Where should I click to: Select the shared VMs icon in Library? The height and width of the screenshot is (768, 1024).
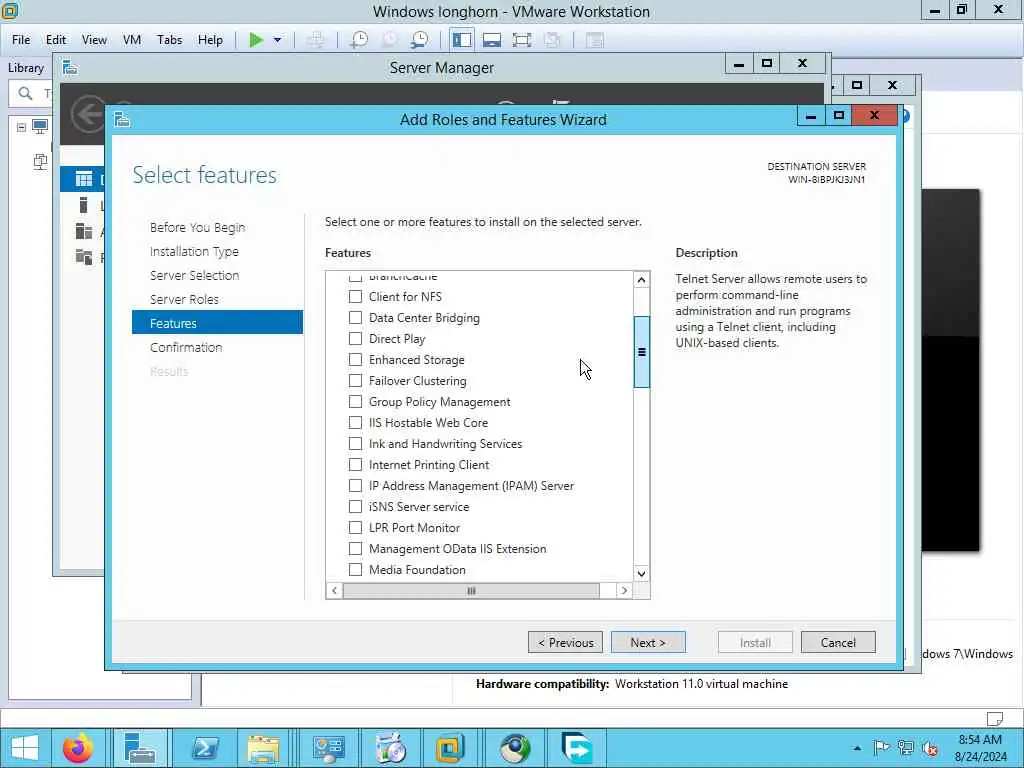(x=40, y=161)
